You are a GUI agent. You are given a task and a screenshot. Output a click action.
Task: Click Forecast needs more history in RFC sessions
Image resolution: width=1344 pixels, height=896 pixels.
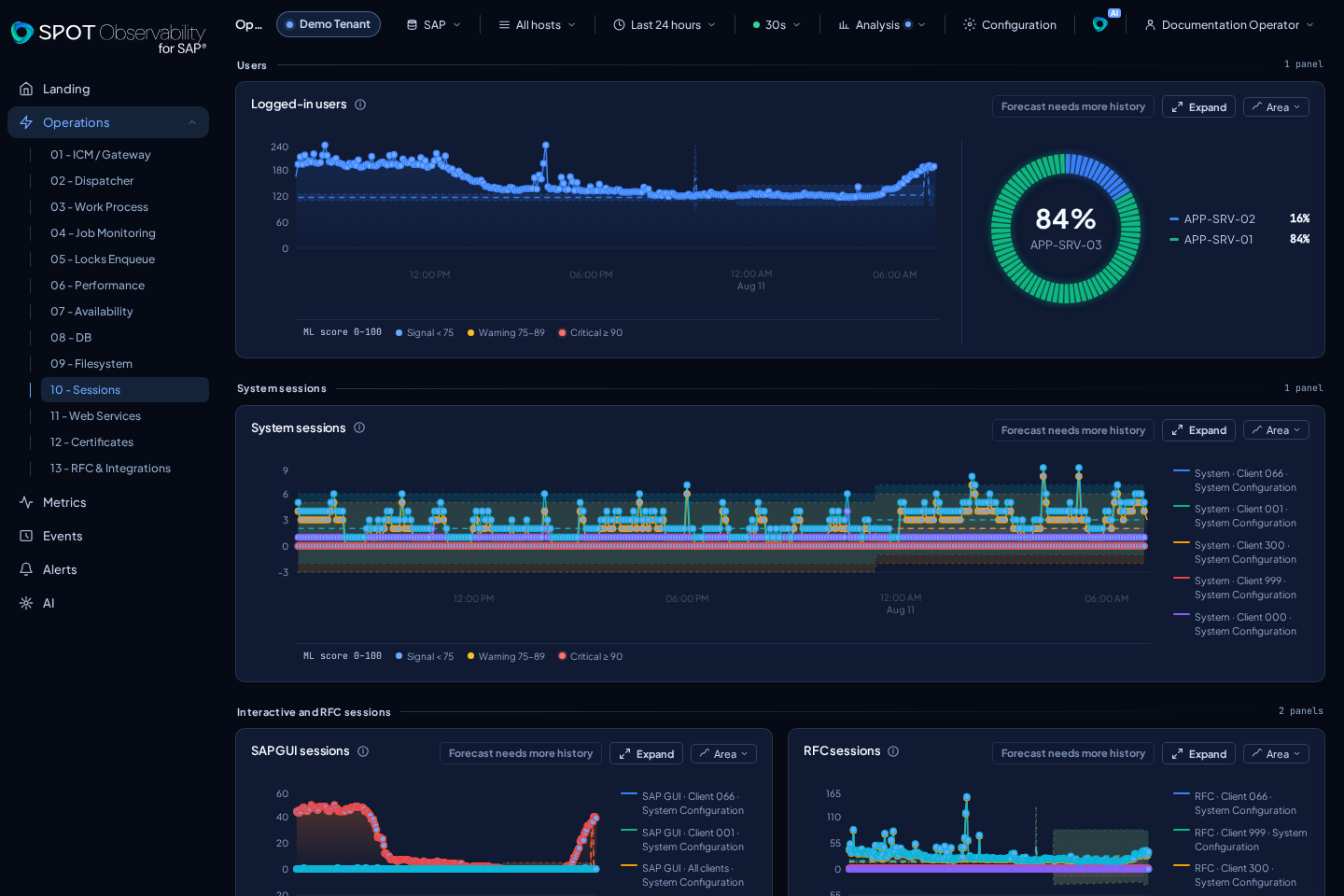pos(1073,754)
